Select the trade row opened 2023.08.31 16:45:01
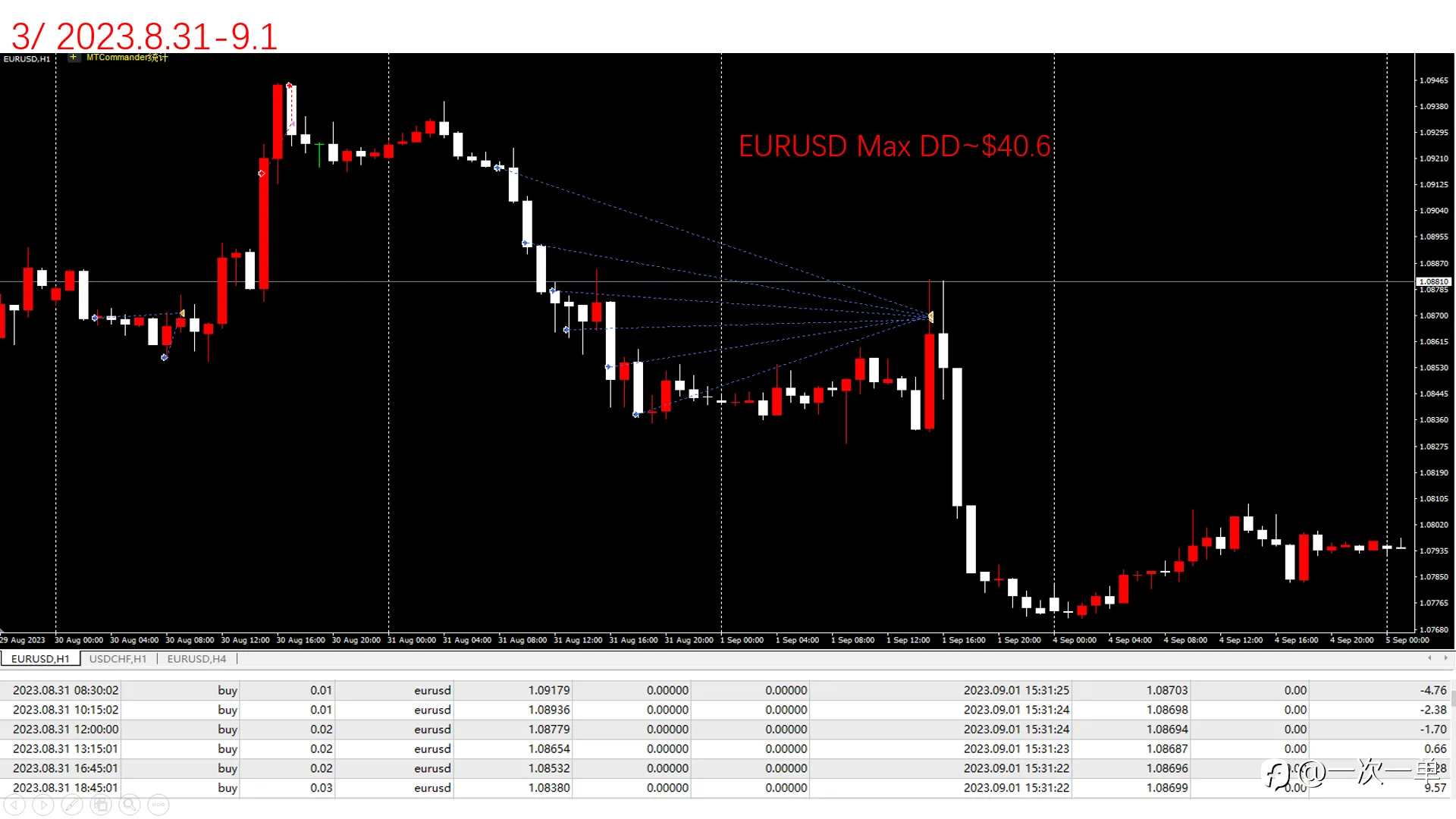 pos(726,768)
